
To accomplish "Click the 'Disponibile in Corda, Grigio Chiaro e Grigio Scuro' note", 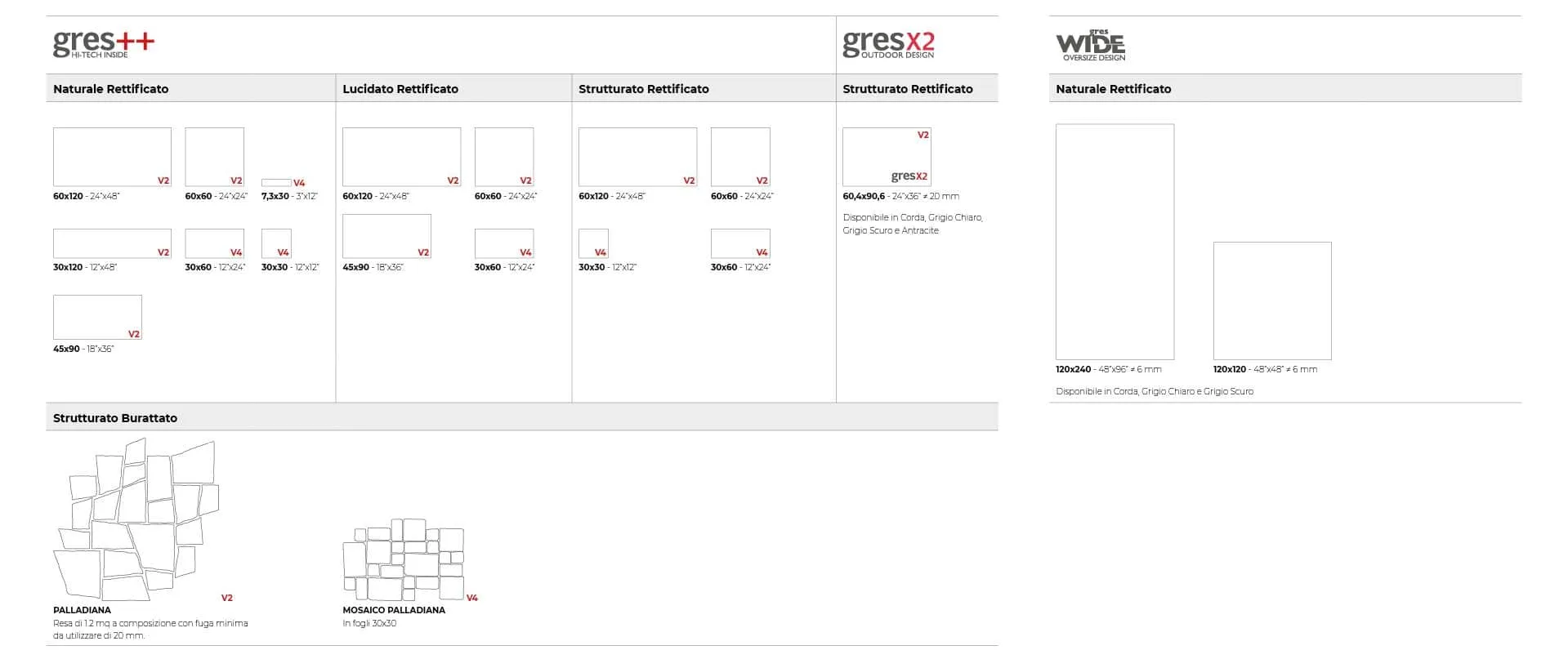I will coord(1154,391).
